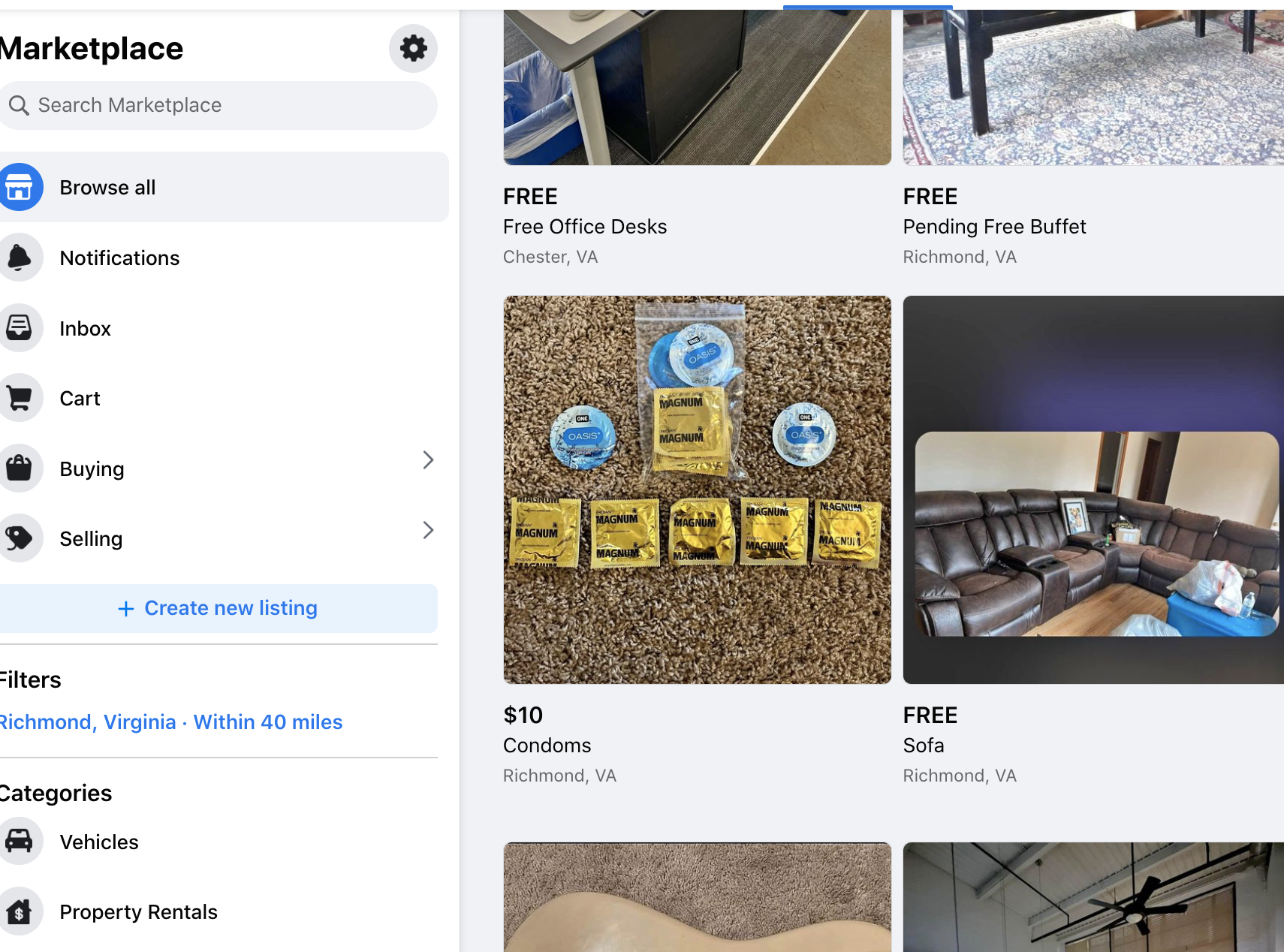Select Notifications menu item label

[x=119, y=258]
